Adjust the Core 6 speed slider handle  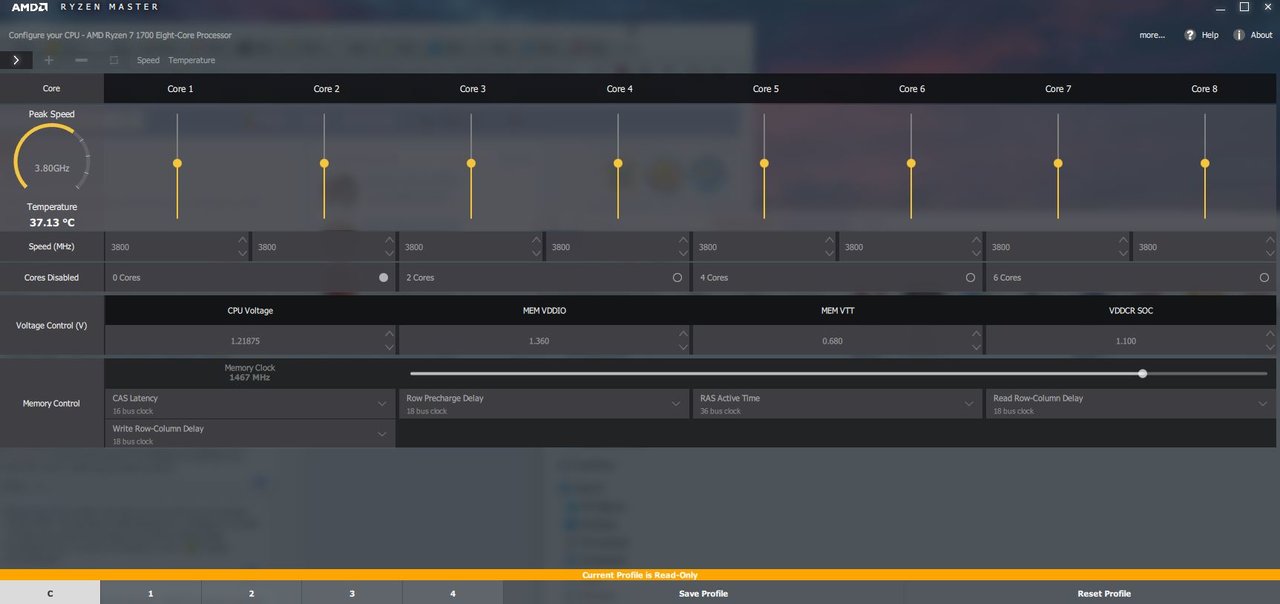[911, 163]
